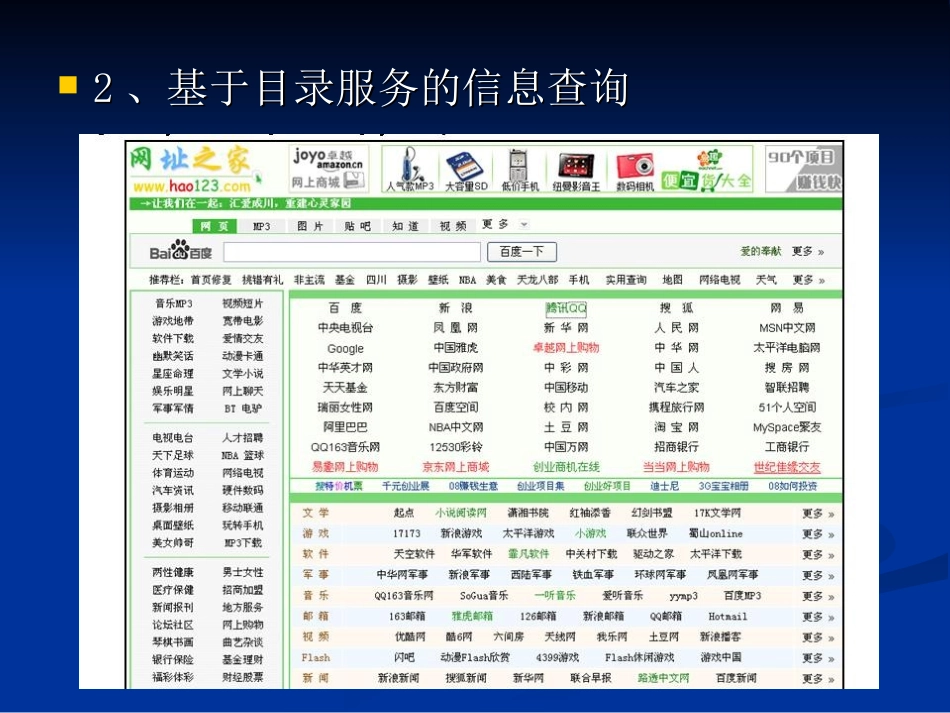Open the 搜狐 site link
This screenshot has height=713, width=950.
676,308
